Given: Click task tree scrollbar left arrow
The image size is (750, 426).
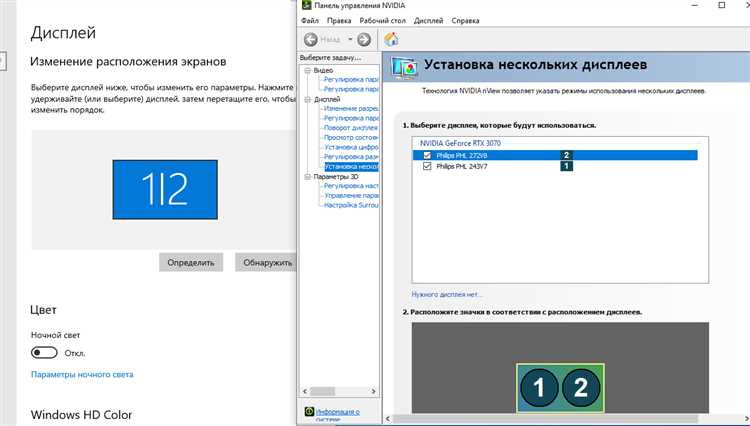Looking at the screenshot, I should 305,391.
